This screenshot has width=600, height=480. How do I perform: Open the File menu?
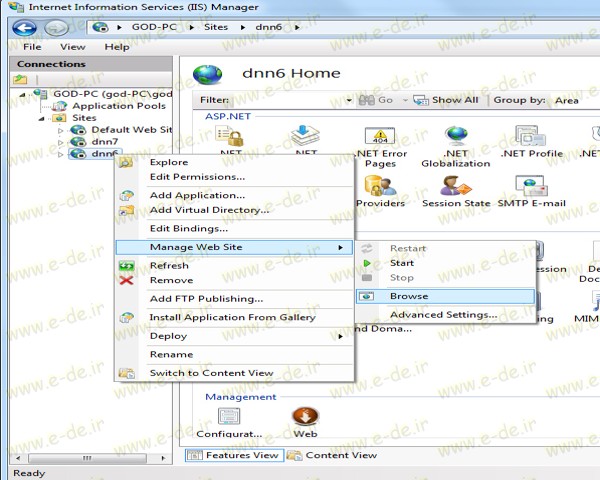pos(32,47)
